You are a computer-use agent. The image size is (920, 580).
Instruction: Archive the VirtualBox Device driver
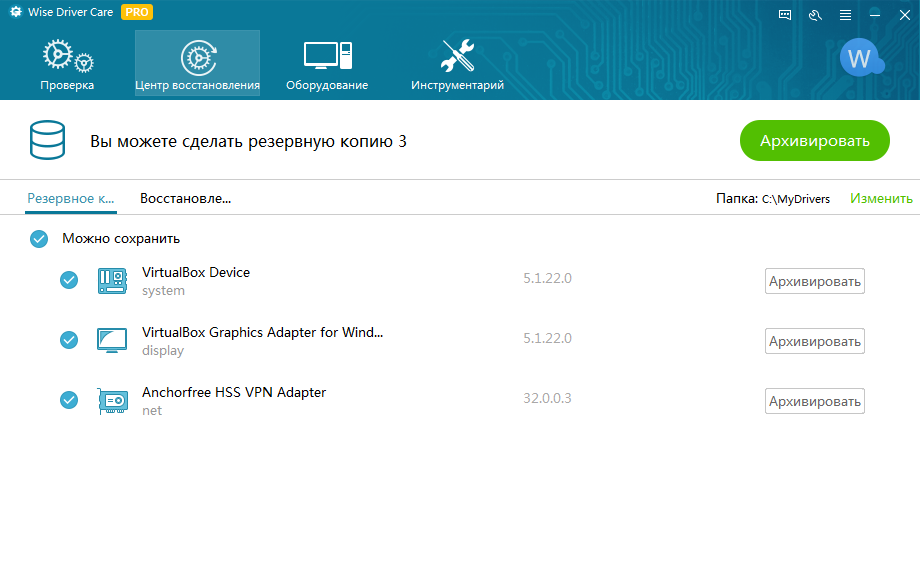814,281
